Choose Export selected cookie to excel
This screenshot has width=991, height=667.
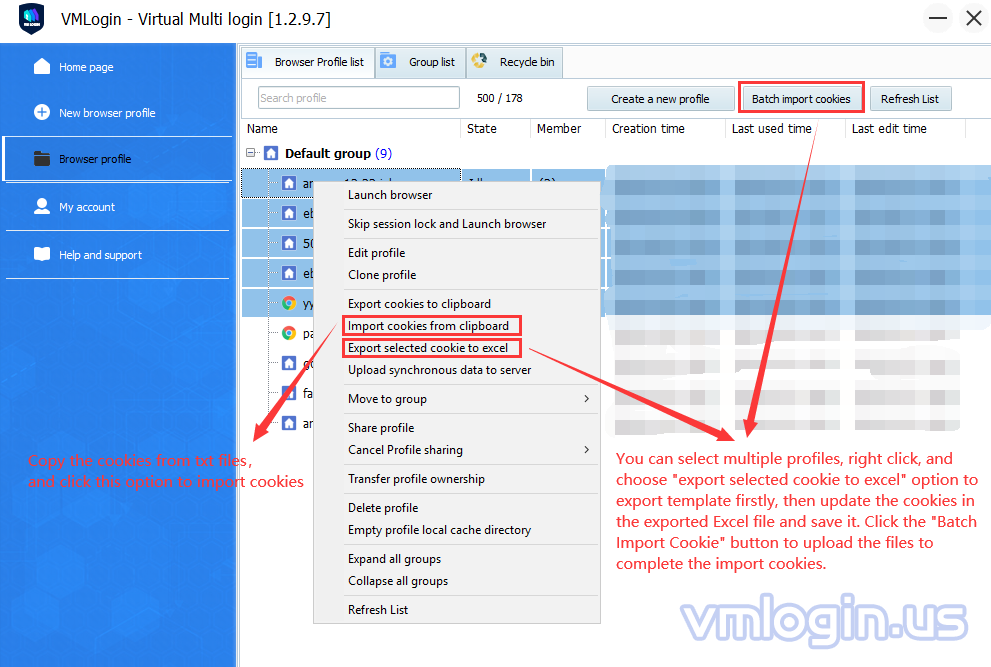(429, 348)
